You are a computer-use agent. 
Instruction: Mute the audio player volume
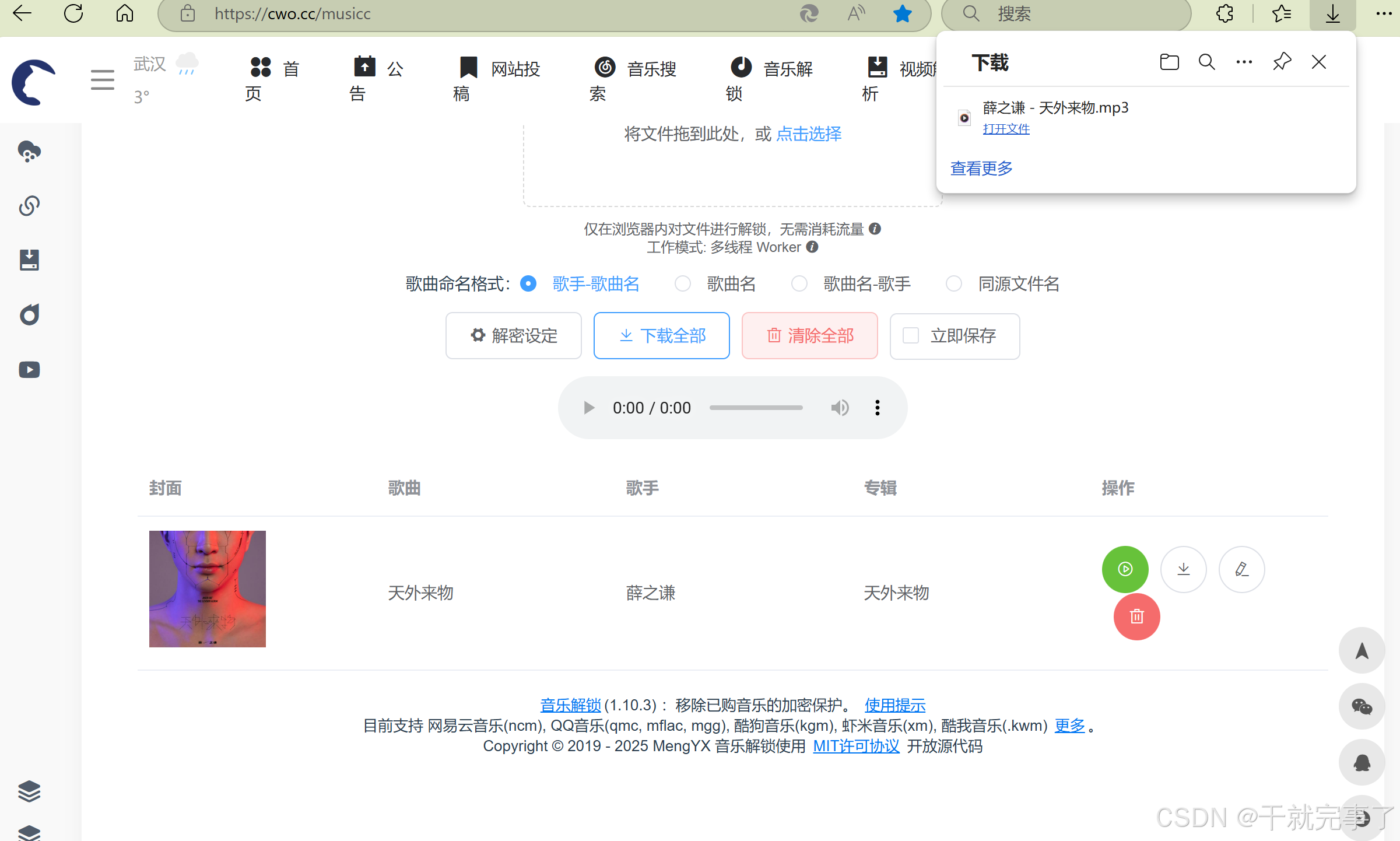click(840, 408)
